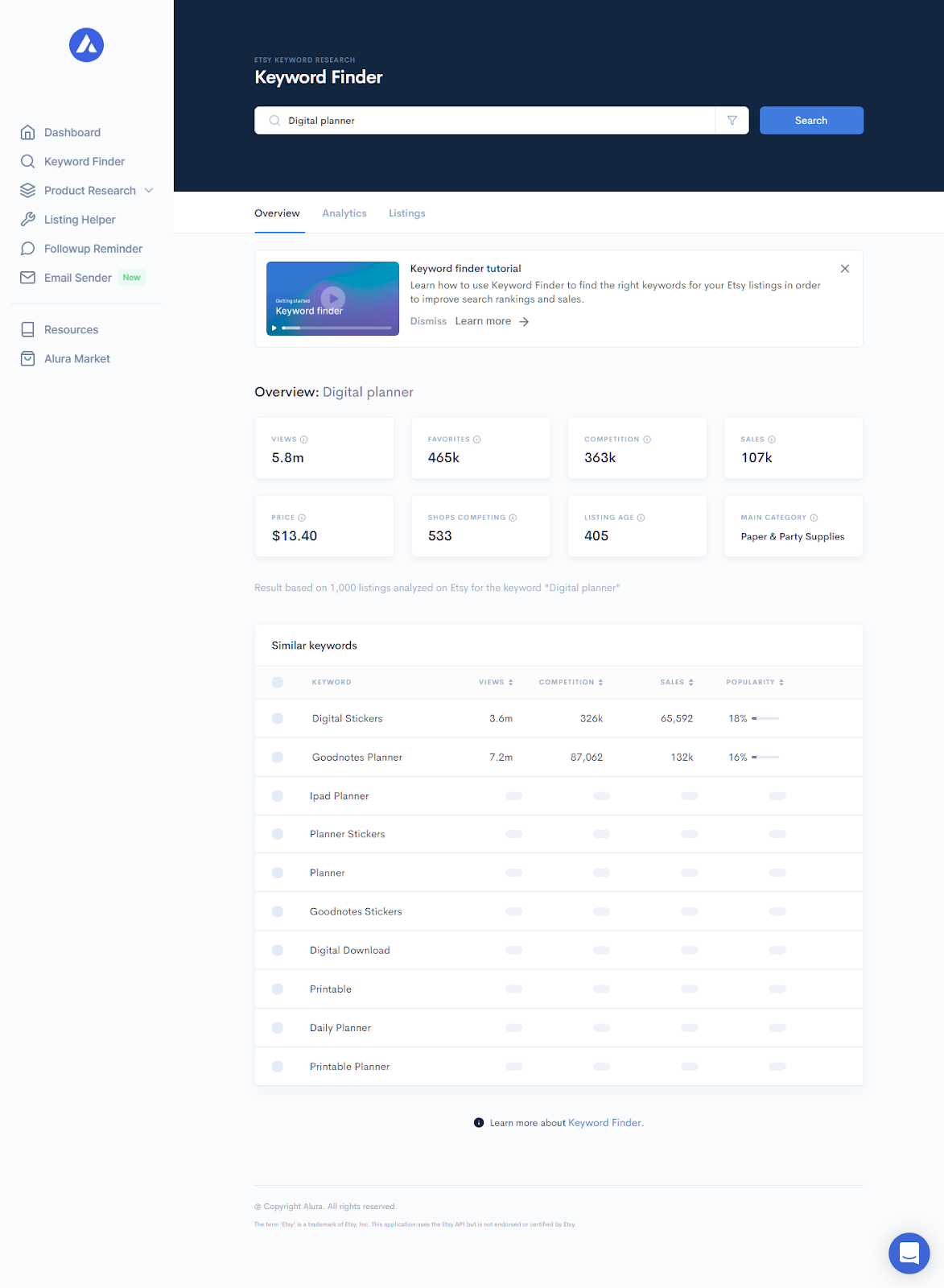Check the Goodnotes Stickers row checkbox
This screenshot has width=944, height=1288.
[x=278, y=912]
